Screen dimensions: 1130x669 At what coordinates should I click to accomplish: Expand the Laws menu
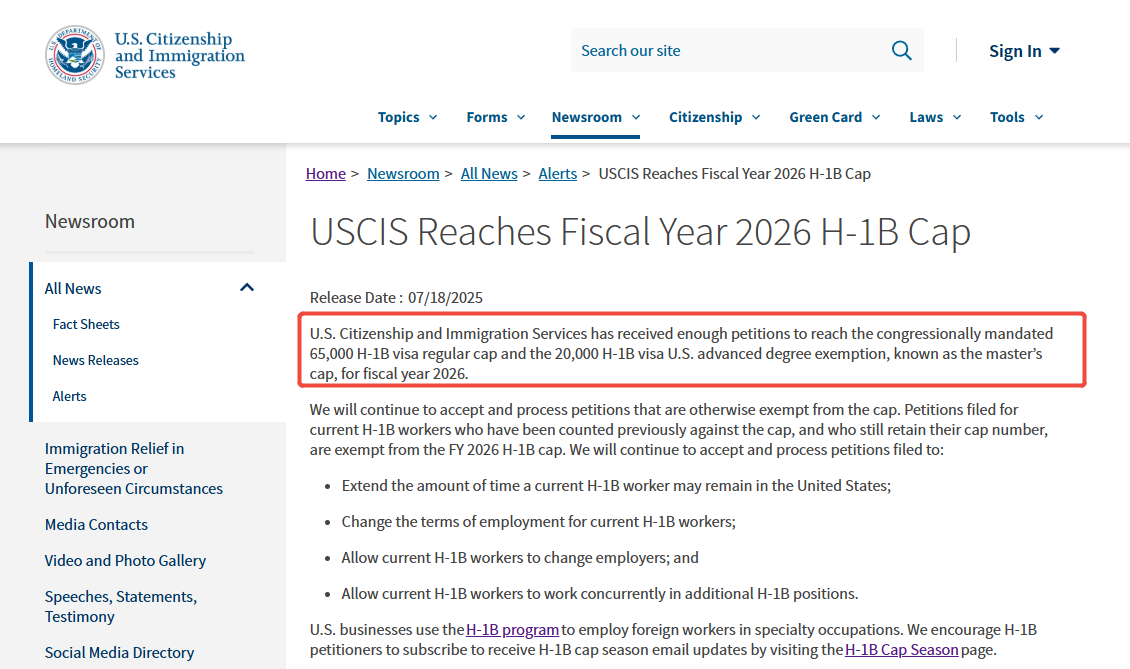935,118
